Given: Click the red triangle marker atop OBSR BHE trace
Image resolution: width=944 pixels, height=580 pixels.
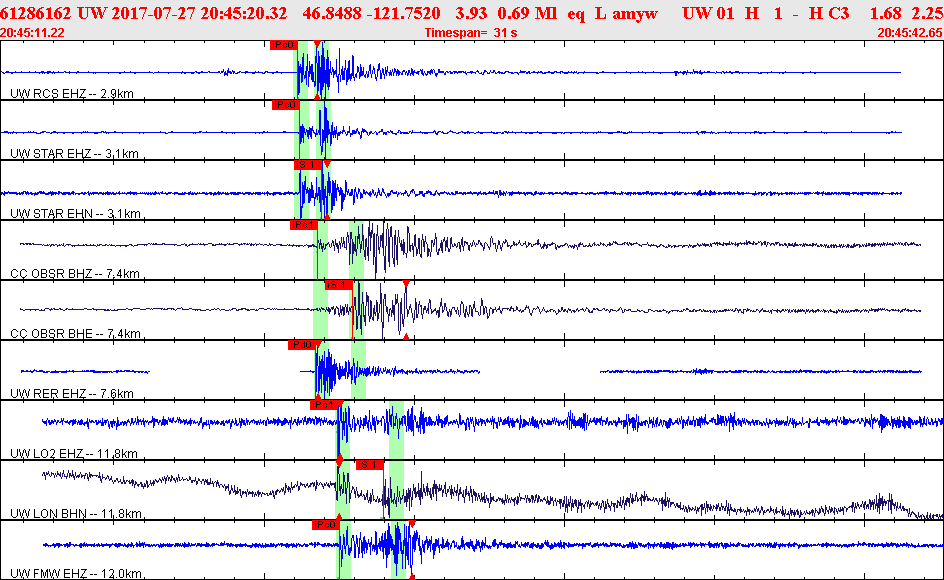Looking at the screenshot, I should point(406,284).
